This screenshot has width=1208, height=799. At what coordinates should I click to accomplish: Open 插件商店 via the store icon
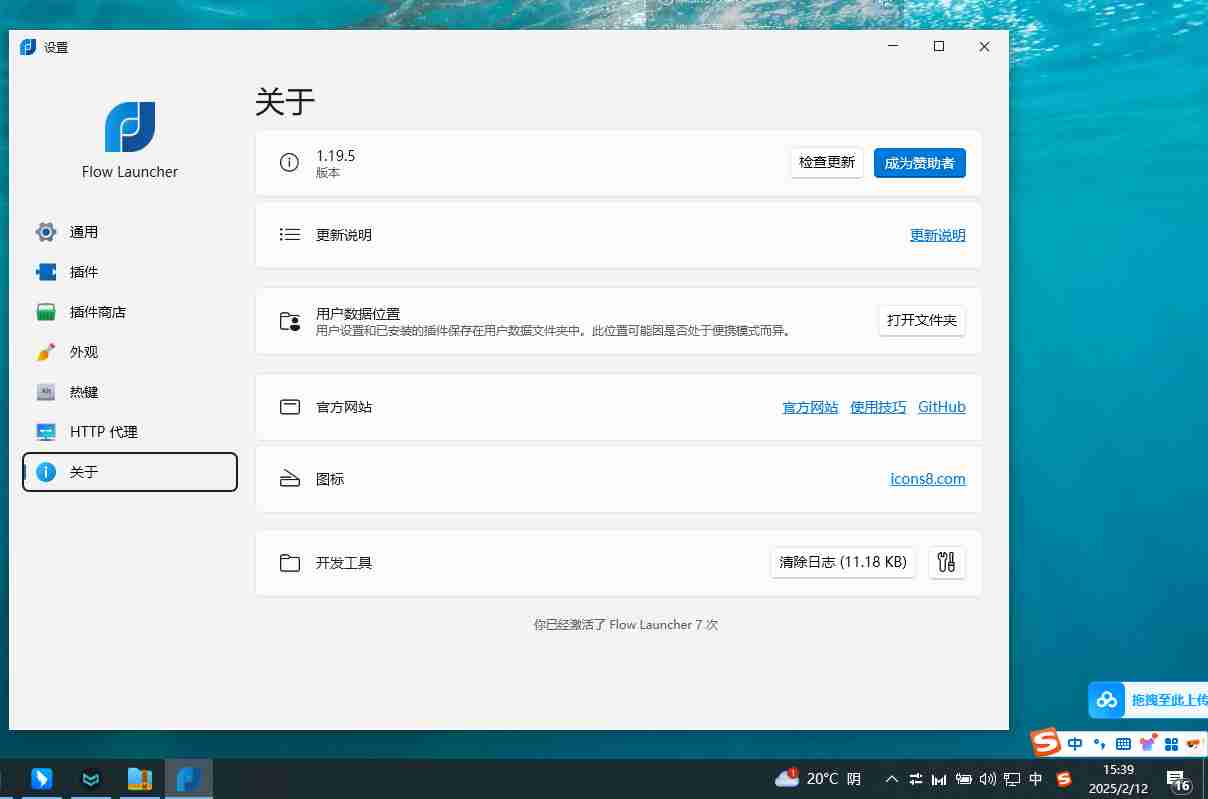pyautogui.click(x=46, y=311)
